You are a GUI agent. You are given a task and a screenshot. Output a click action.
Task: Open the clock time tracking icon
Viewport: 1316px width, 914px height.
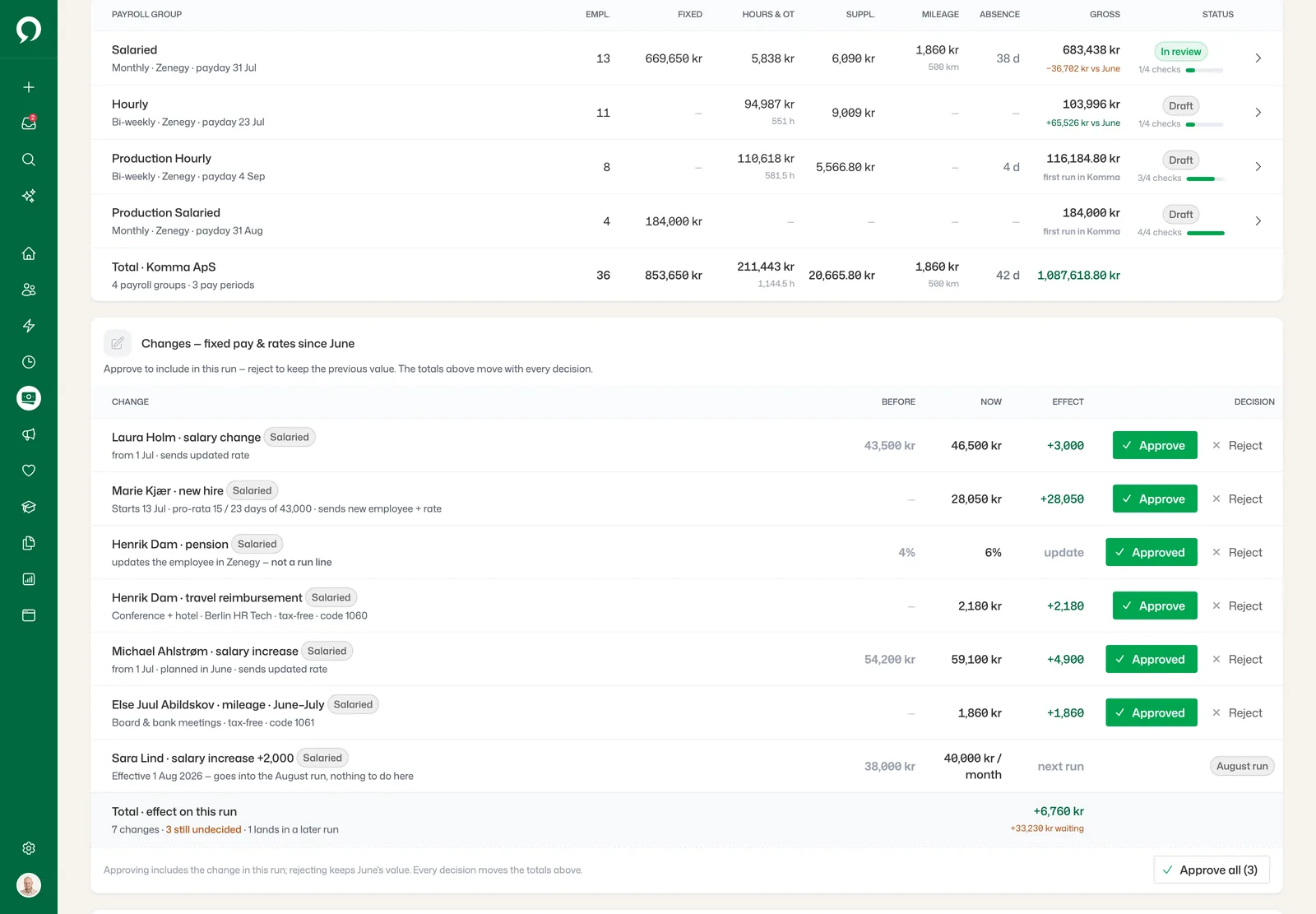point(29,362)
